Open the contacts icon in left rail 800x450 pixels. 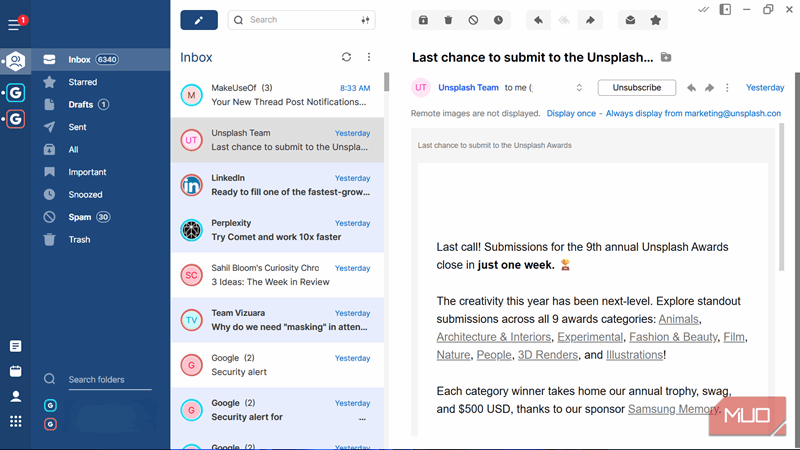point(16,396)
